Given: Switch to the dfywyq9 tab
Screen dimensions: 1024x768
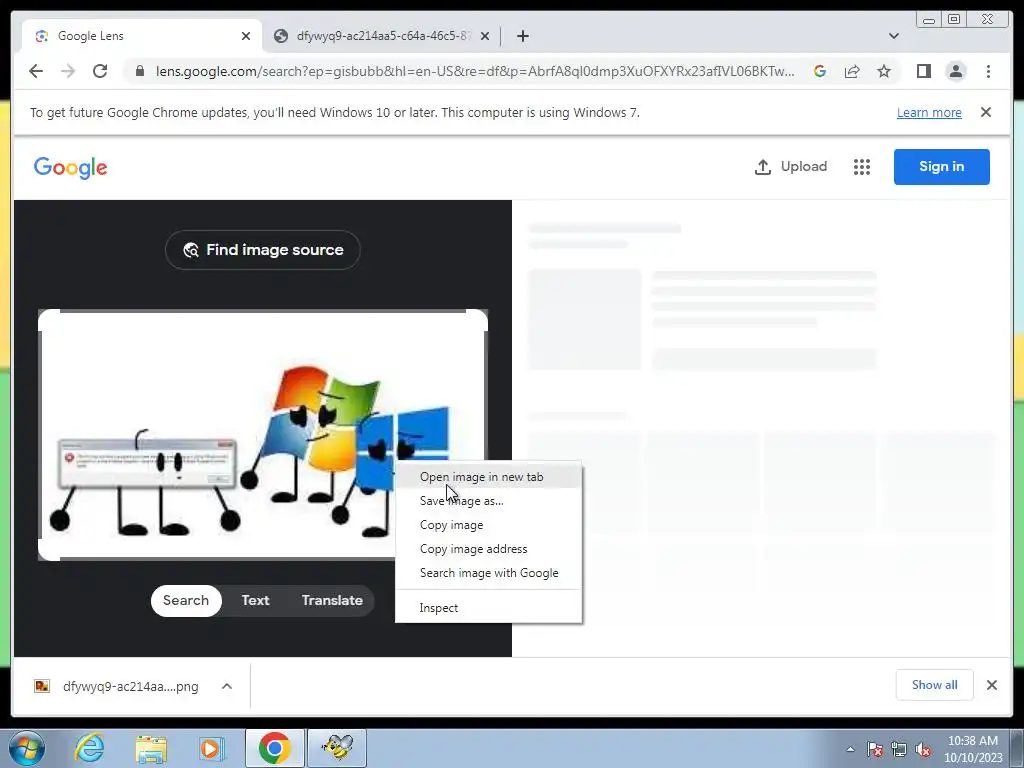Looking at the screenshot, I should 382,36.
